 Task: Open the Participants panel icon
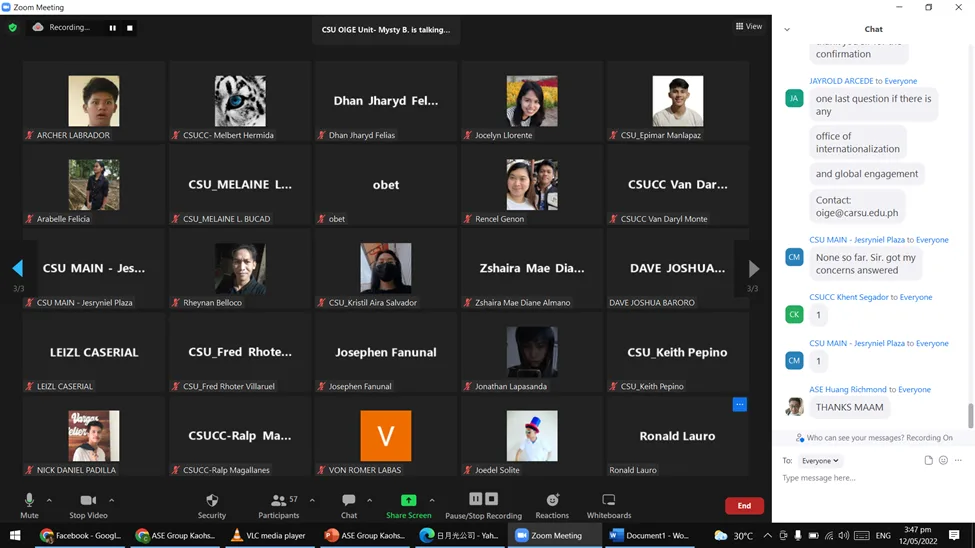(279, 500)
